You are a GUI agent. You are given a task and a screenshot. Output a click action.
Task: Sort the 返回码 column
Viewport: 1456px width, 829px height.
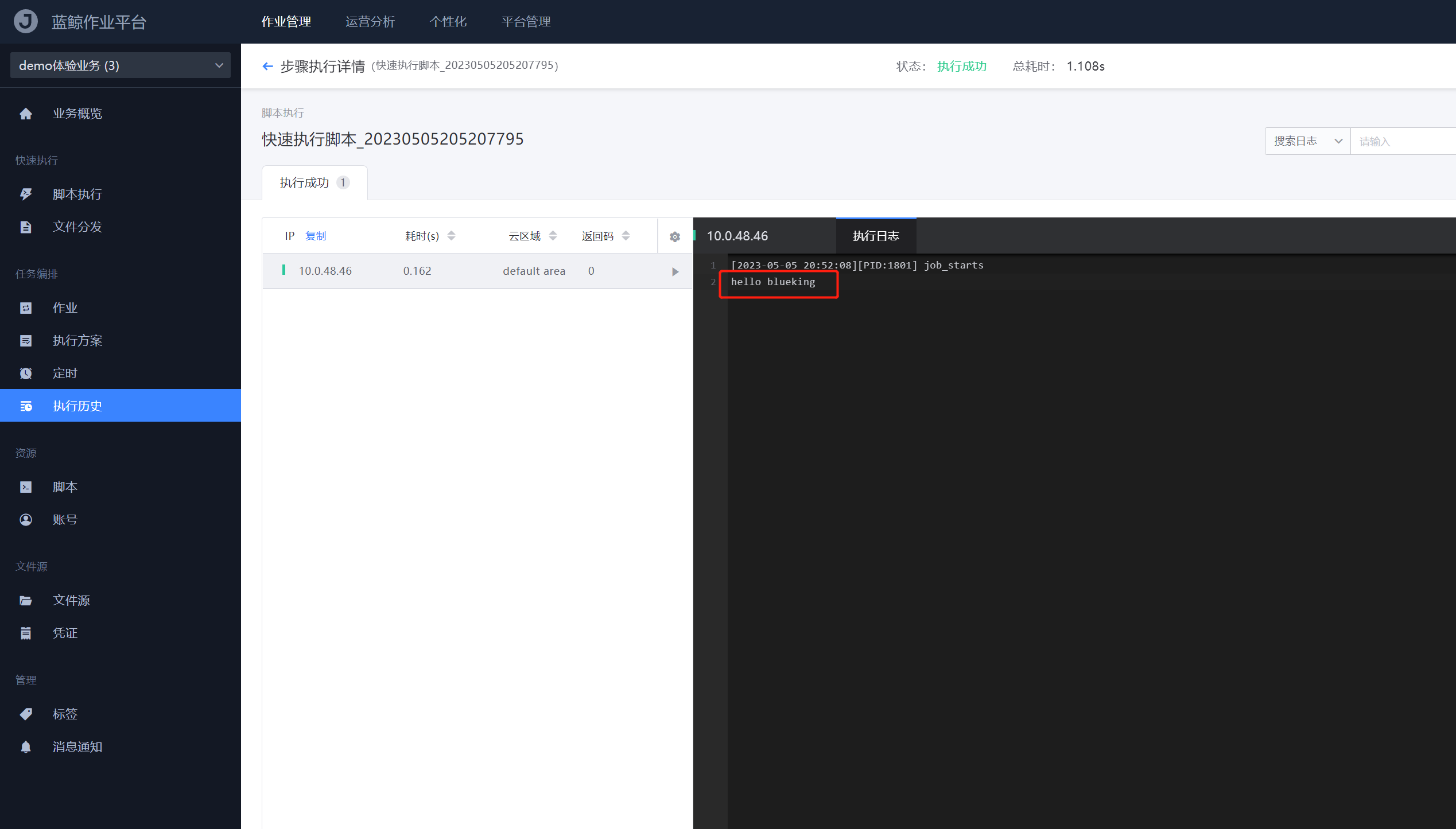[x=626, y=236]
